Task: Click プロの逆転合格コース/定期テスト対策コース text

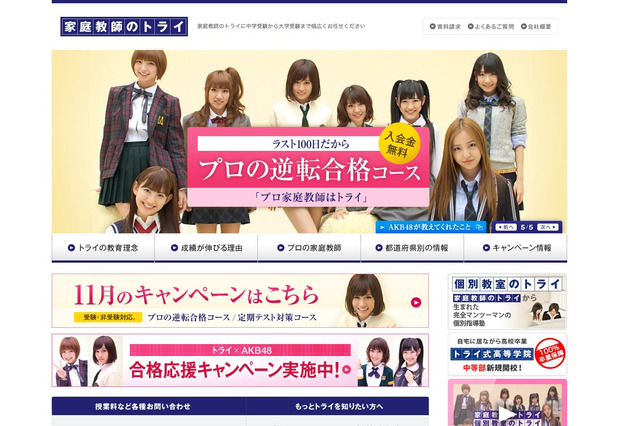Action: coord(232,317)
